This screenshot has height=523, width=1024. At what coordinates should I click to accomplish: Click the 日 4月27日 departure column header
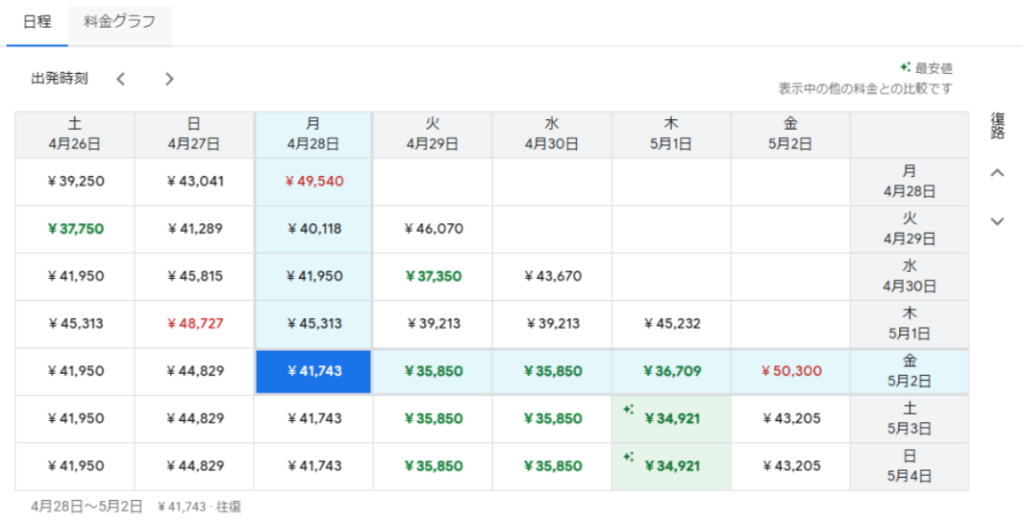tap(195, 135)
